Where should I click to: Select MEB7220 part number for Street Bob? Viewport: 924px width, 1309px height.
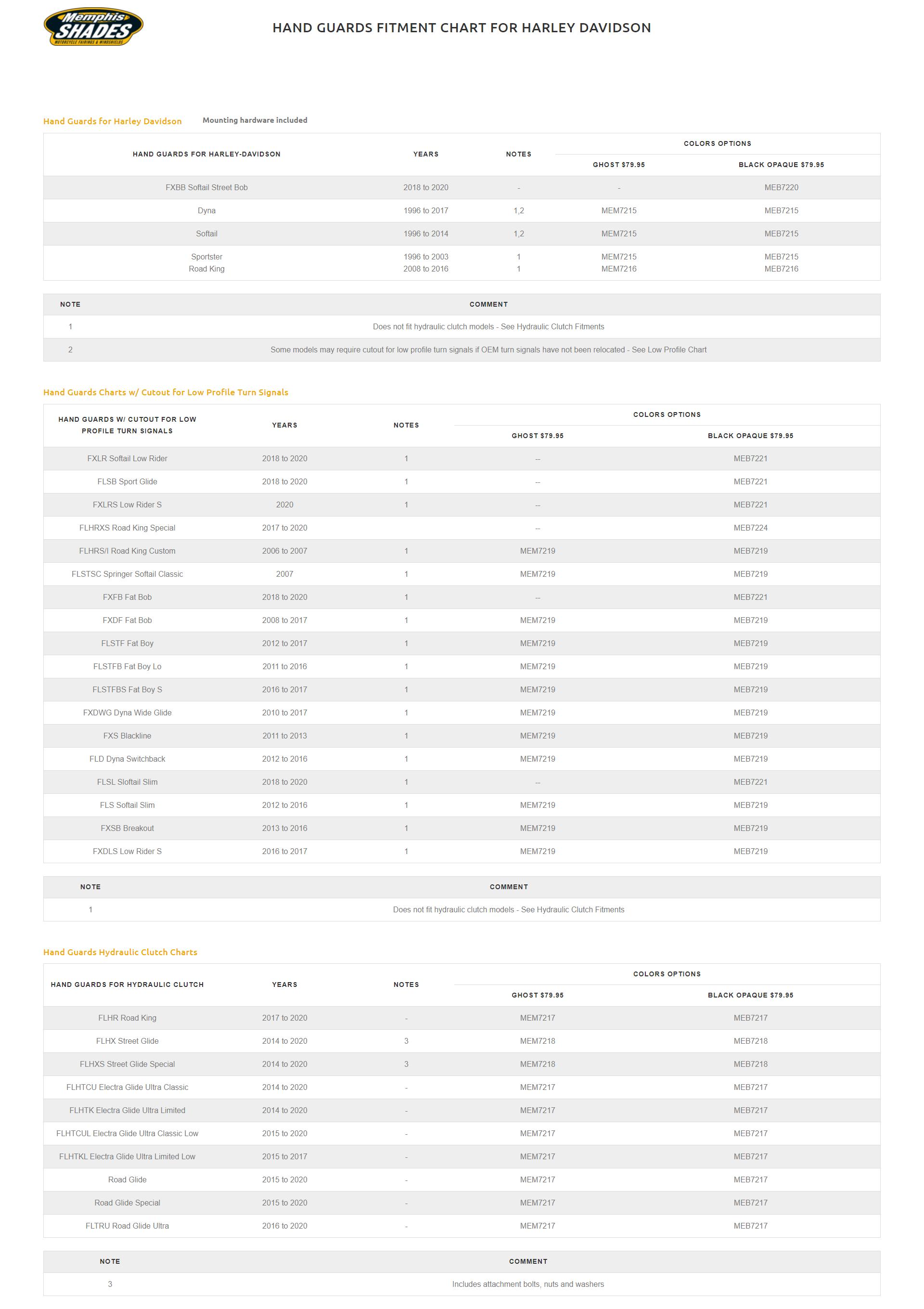[x=781, y=188]
